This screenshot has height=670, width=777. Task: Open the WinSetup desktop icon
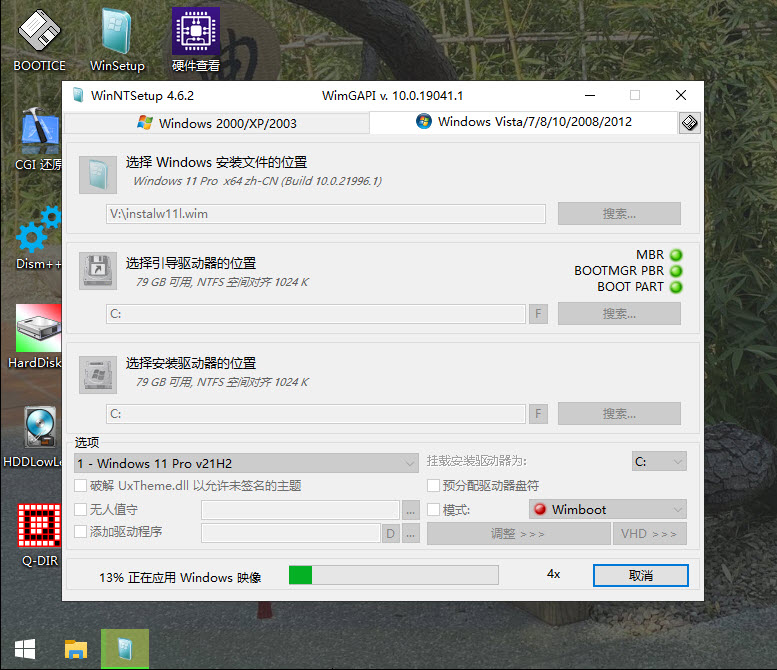[x=117, y=41]
